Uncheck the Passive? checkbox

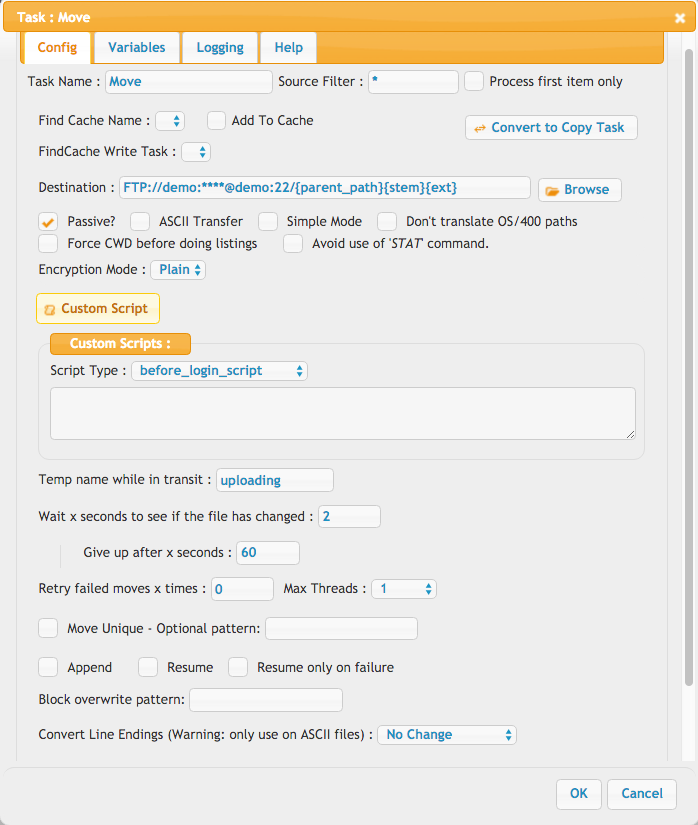(48, 222)
